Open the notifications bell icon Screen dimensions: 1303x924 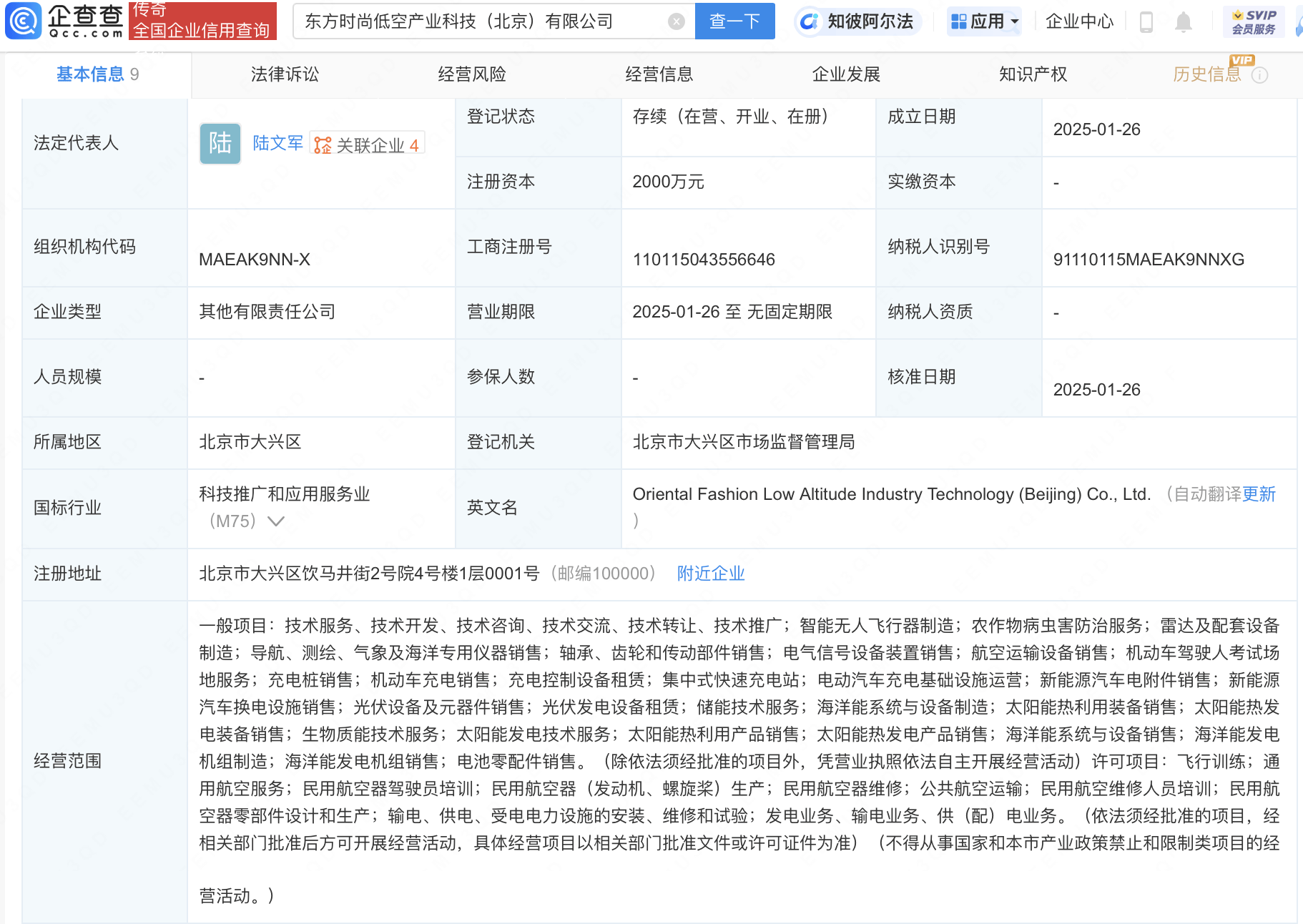point(1184,22)
